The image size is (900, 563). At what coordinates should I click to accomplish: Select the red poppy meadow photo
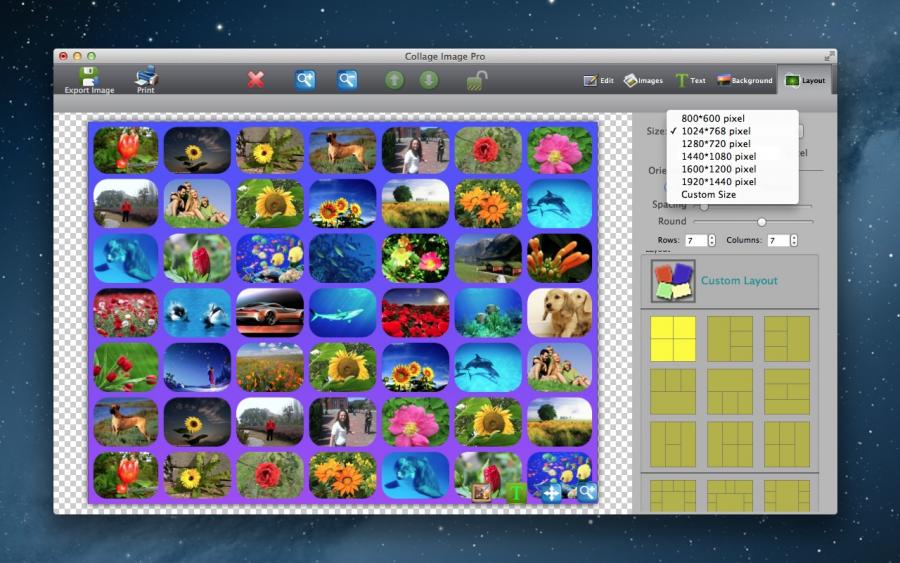click(126, 312)
